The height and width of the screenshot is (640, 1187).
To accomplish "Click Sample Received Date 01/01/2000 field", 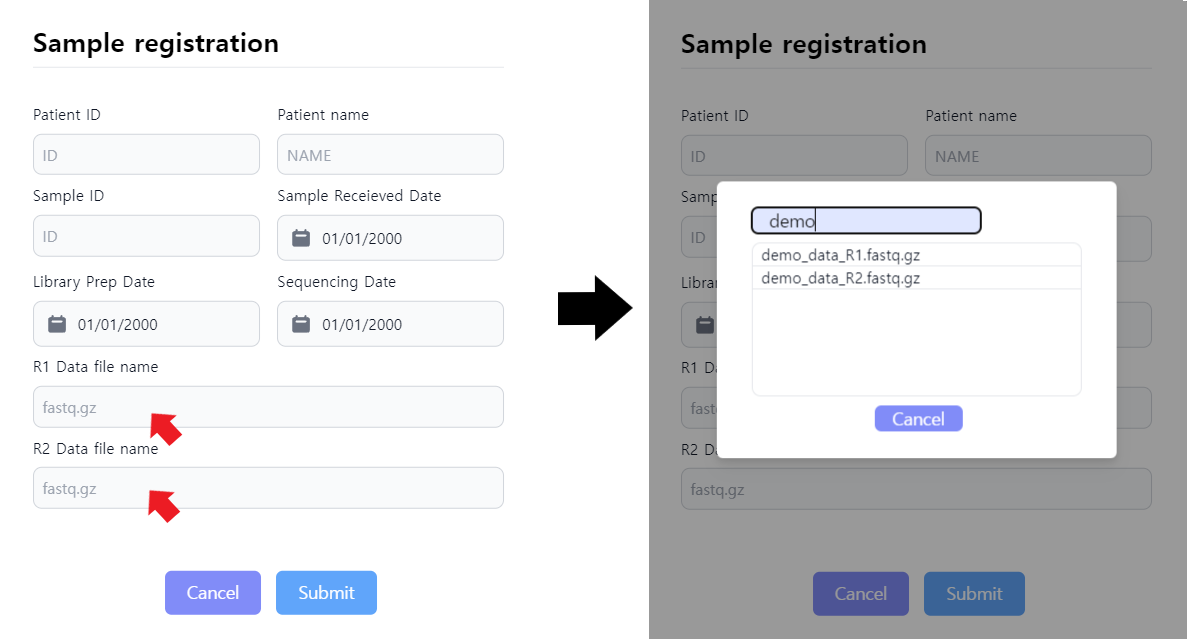I will point(391,238).
